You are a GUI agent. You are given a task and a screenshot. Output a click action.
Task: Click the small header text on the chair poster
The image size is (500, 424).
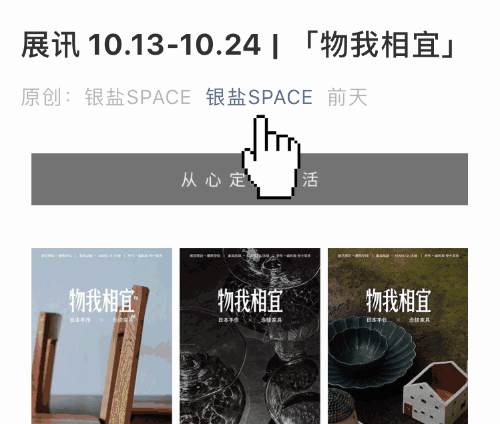[102, 256]
